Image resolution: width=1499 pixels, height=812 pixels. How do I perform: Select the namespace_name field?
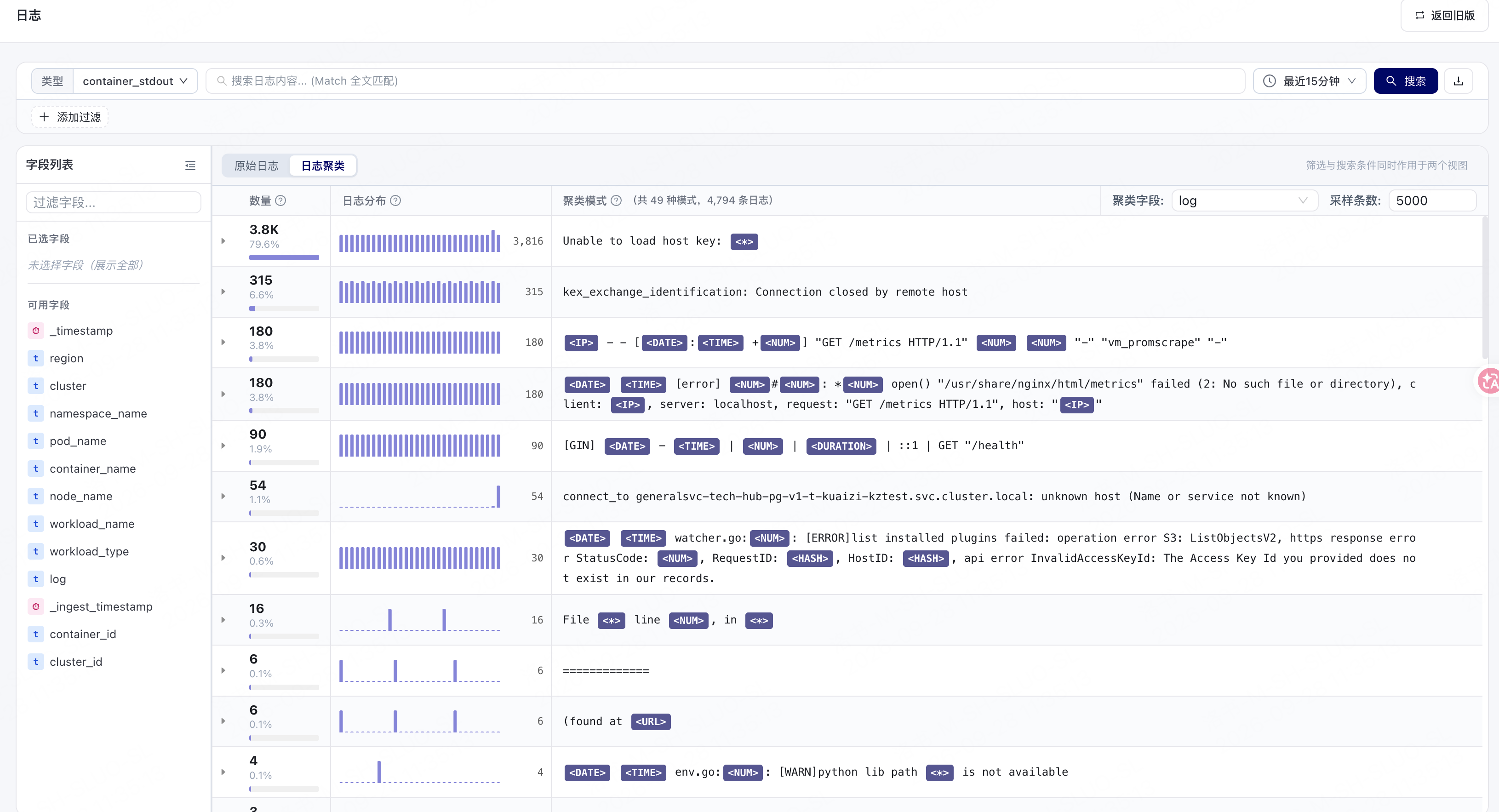tap(98, 414)
